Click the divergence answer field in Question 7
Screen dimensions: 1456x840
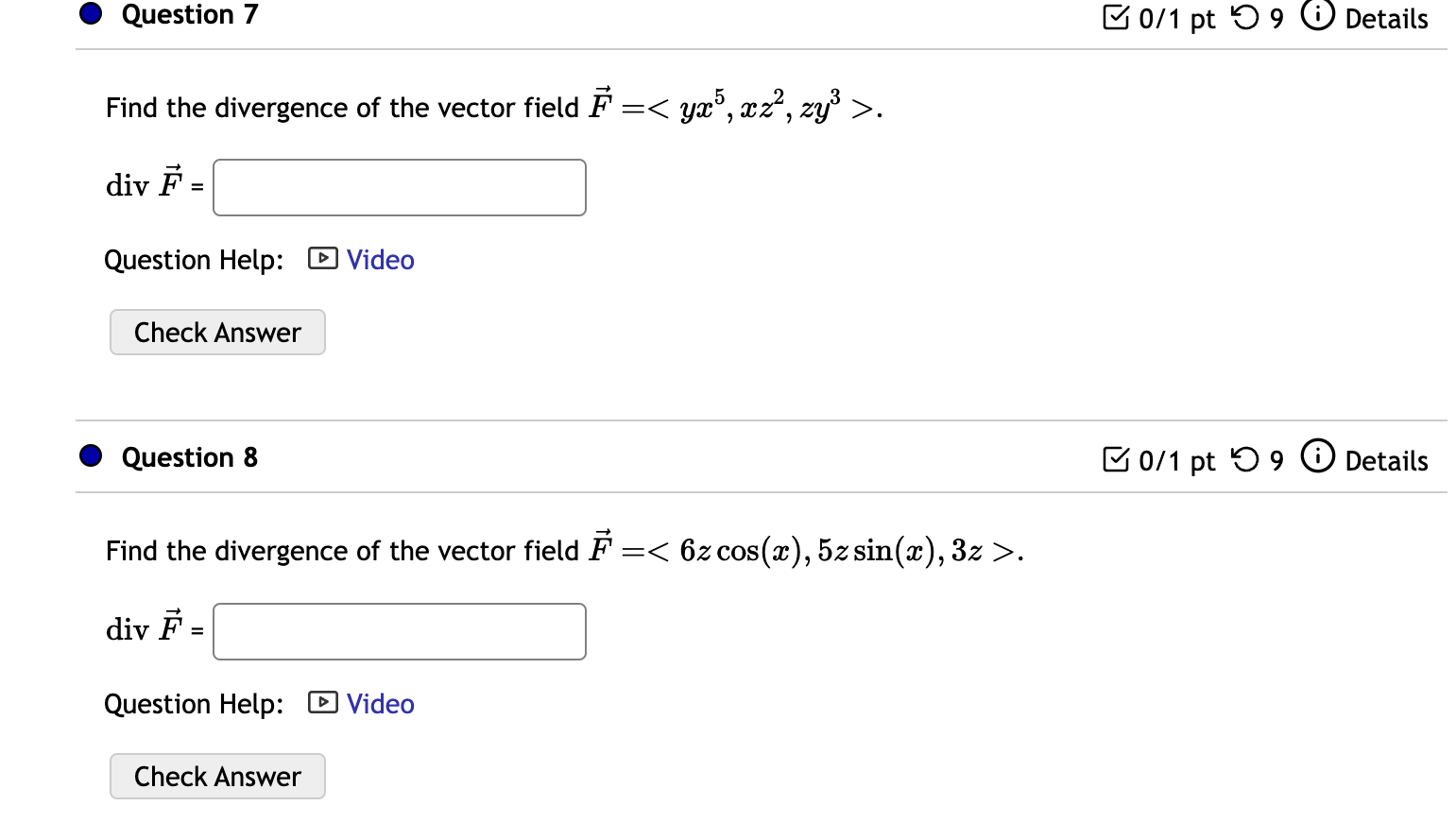[x=399, y=187]
